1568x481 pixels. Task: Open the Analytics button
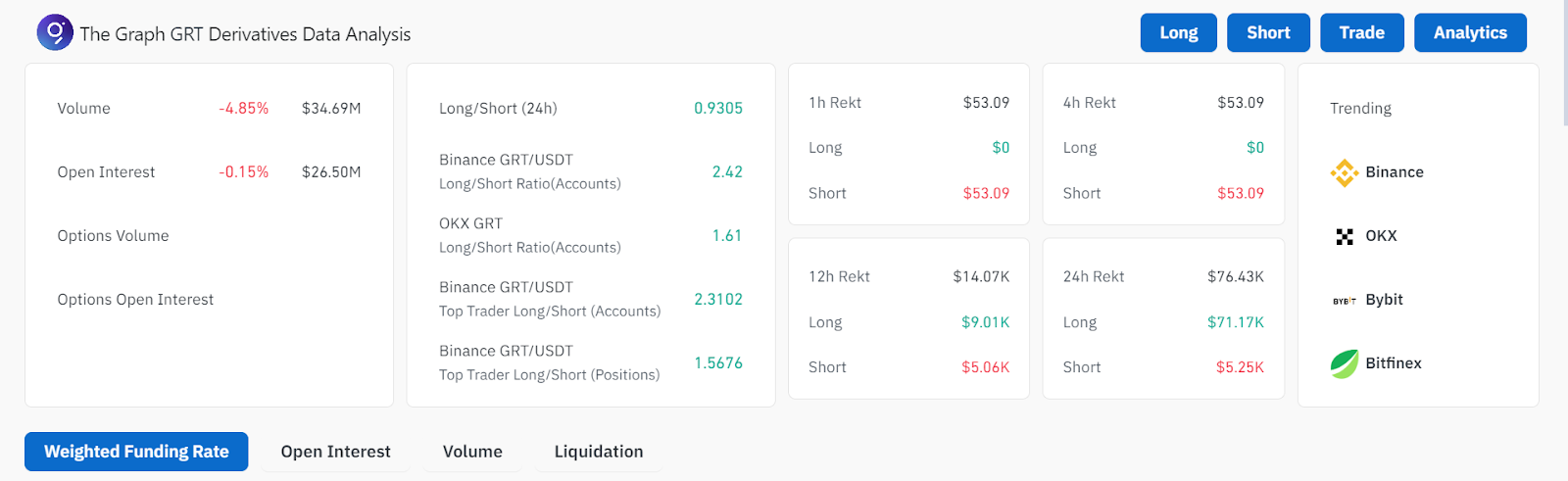pyautogui.click(x=1469, y=32)
